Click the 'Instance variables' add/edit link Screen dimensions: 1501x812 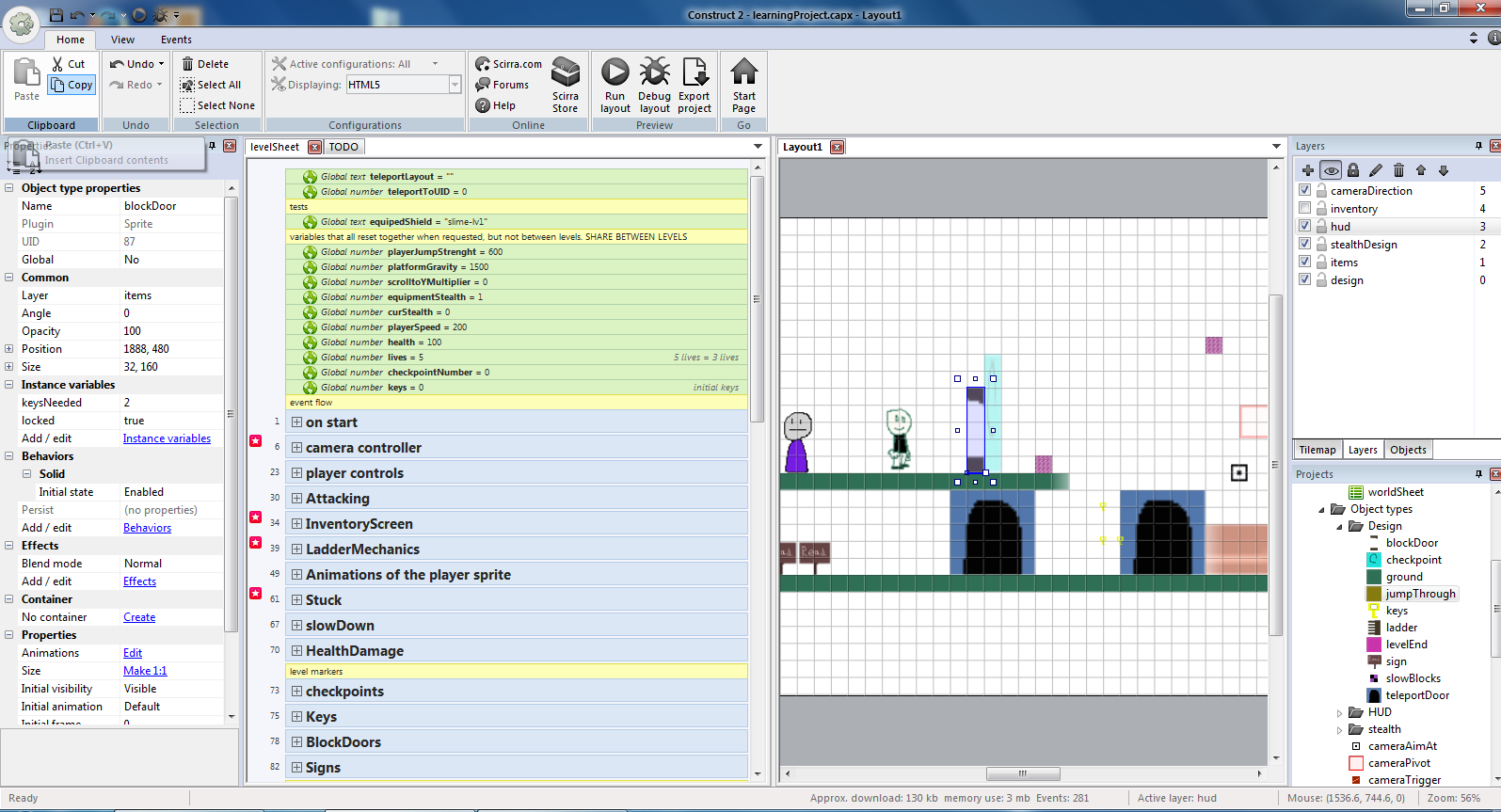point(167,438)
